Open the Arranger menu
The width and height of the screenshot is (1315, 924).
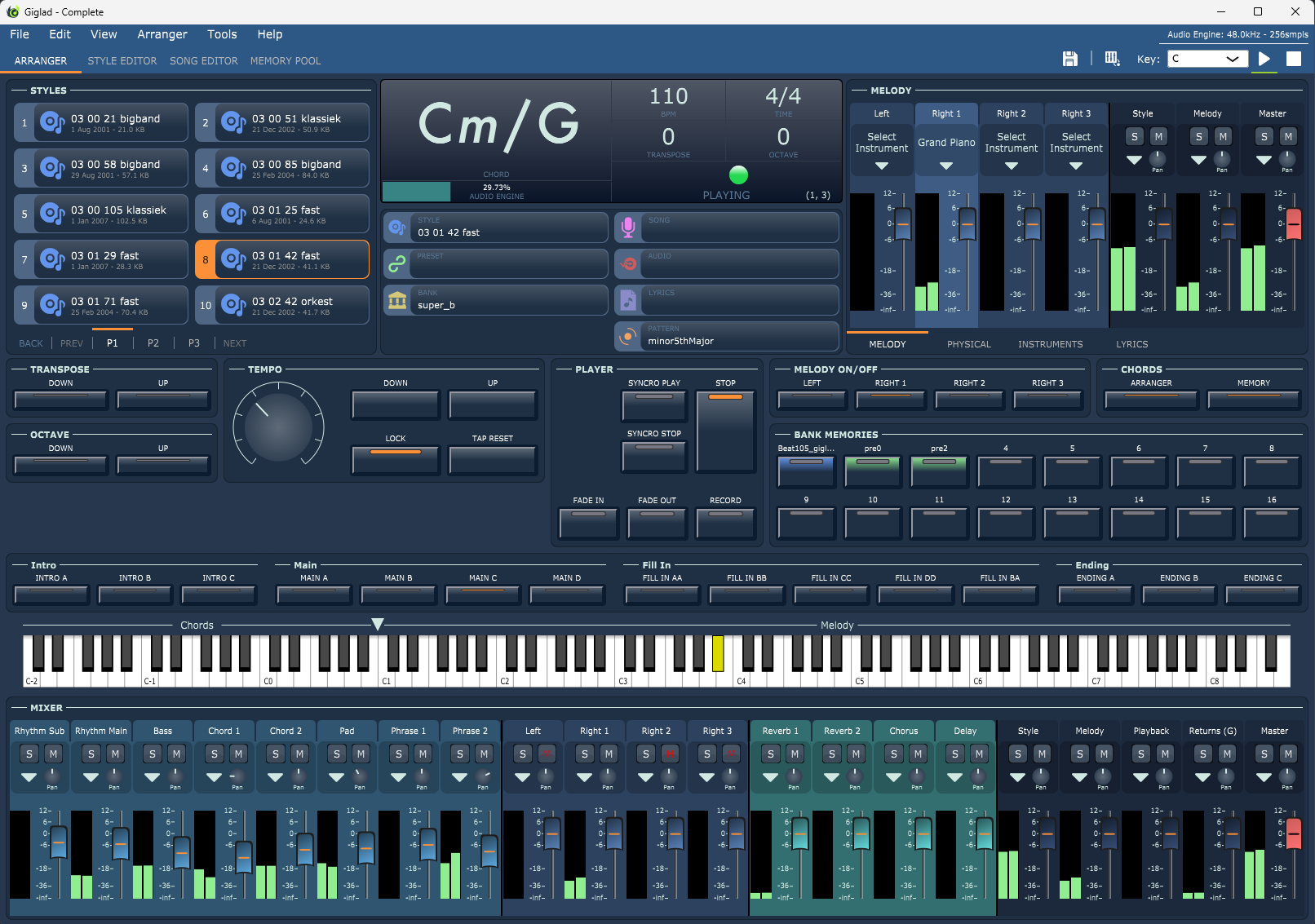coord(162,34)
